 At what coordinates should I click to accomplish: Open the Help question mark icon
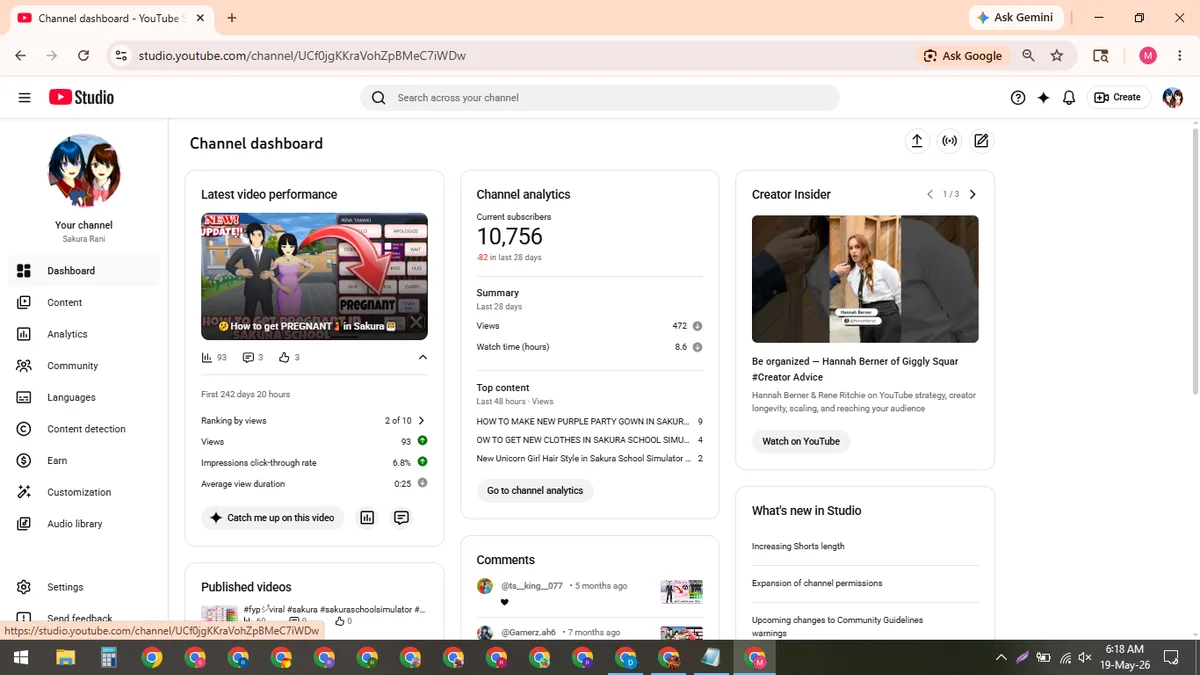click(1018, 97)
